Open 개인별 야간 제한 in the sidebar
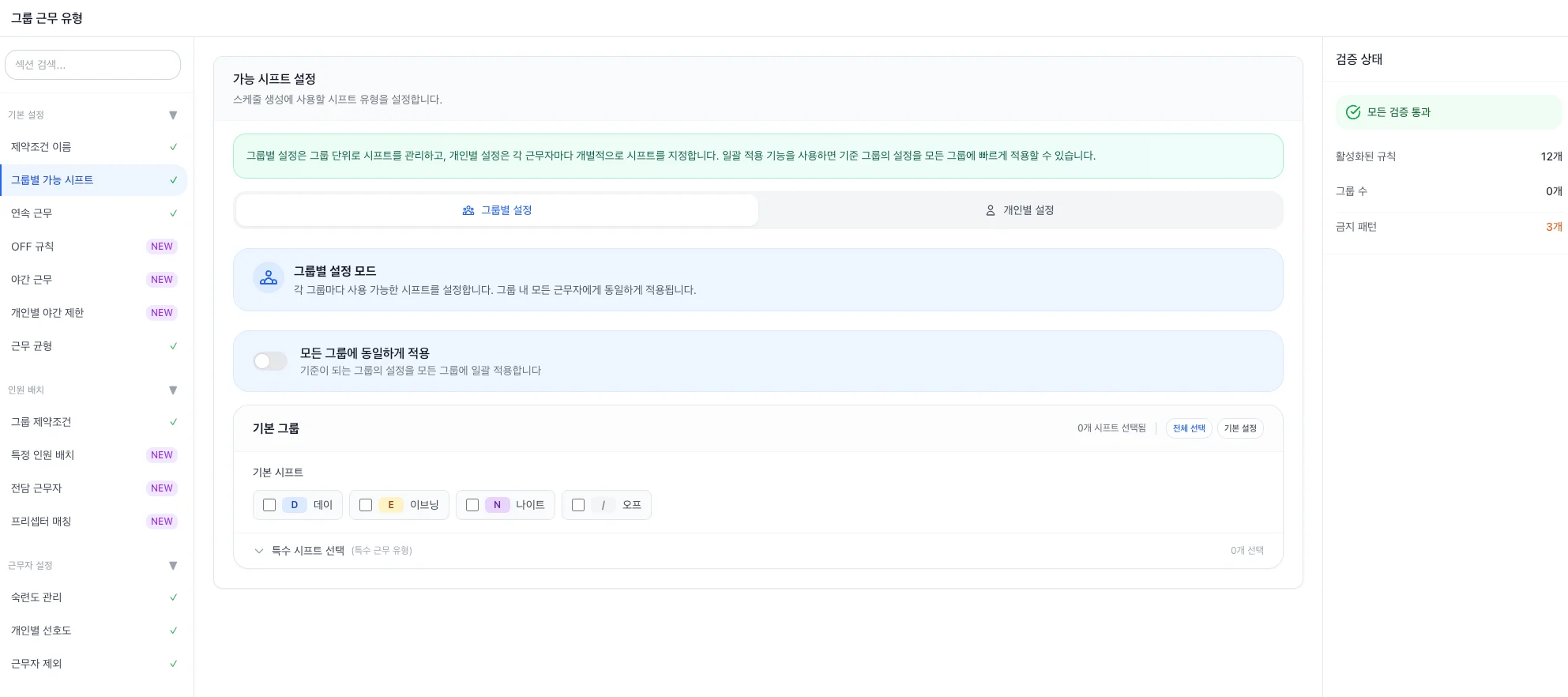1568x697 pixels. pos(93,313)
